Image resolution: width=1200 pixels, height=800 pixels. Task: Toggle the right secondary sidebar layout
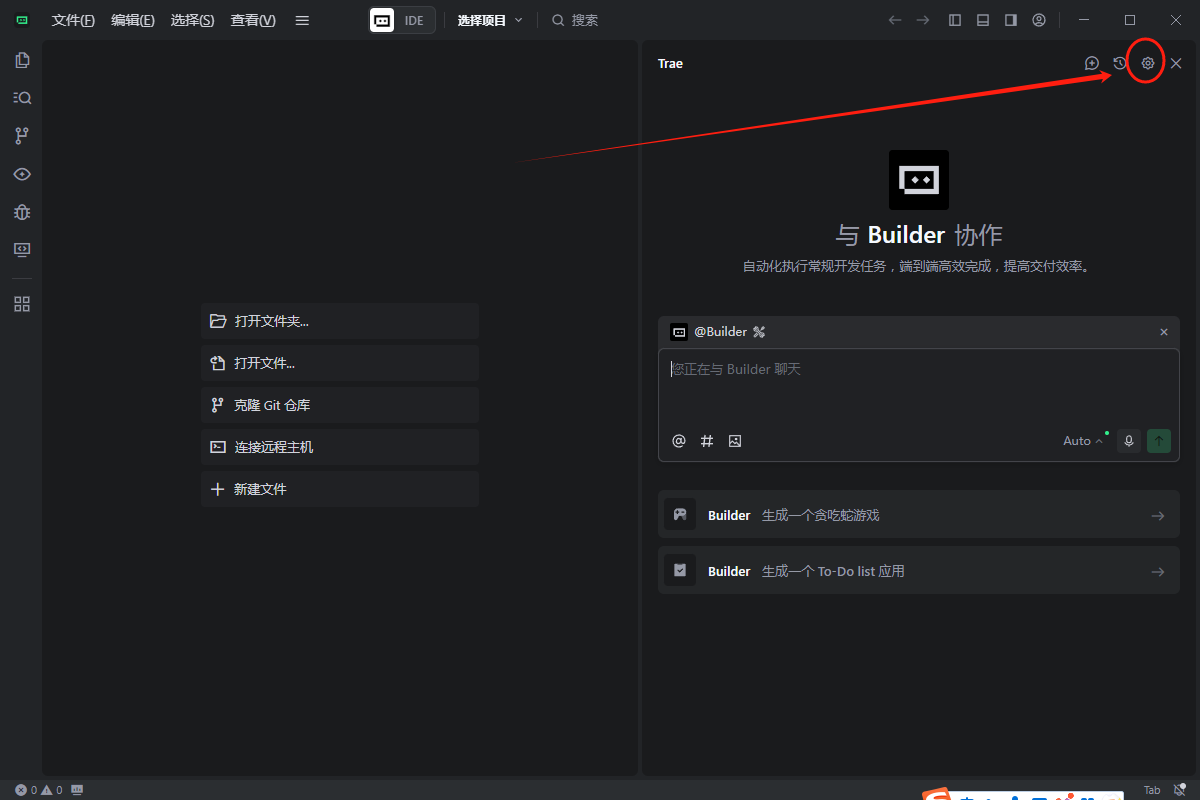click(x=1011, y=20)
